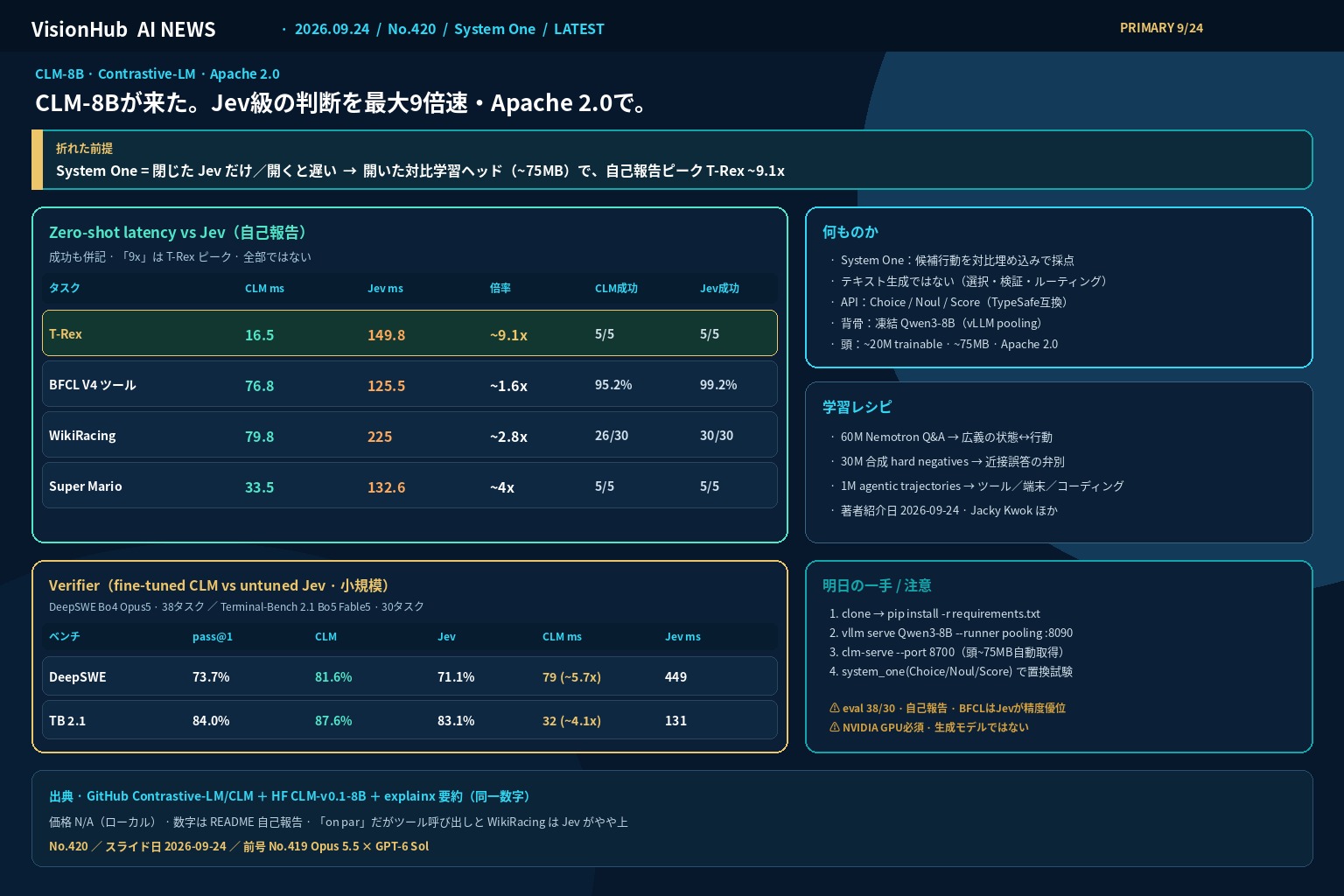Select the T-Rex row label

point(66,334)
